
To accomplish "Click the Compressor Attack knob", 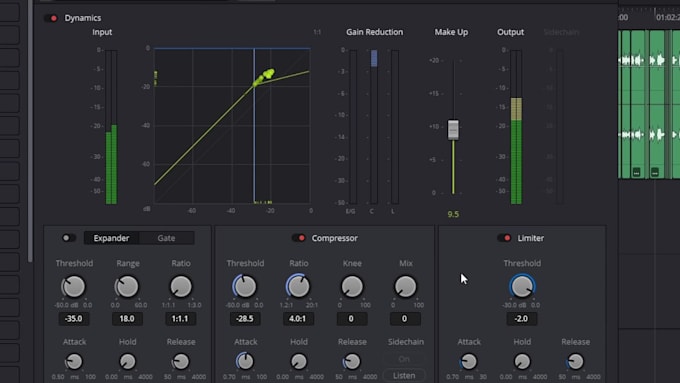I will (x=245, y=361).
